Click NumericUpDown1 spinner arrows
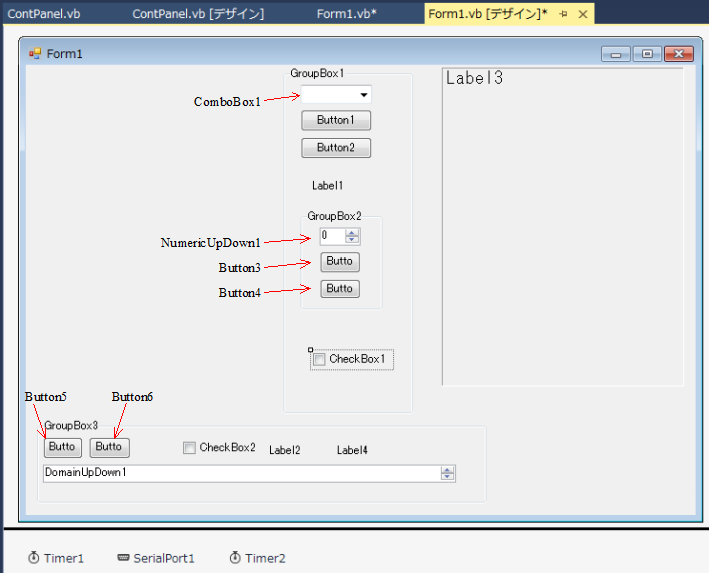This screenshot has width=711, height=574. pyautogui.click(x=352, y=236)
